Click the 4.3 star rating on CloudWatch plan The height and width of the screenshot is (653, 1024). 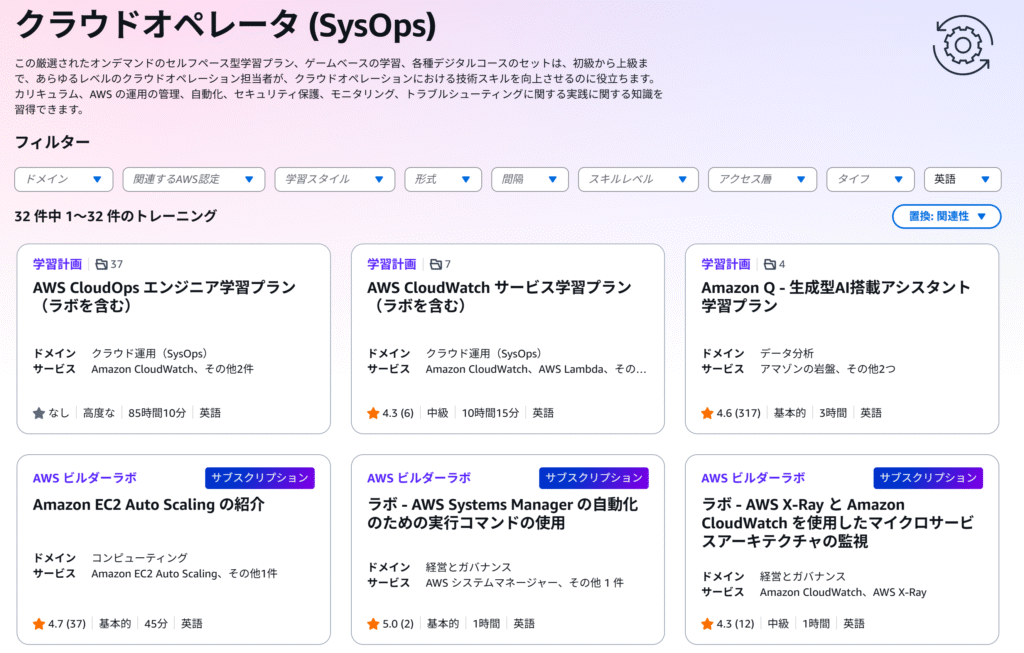(373, 413)
